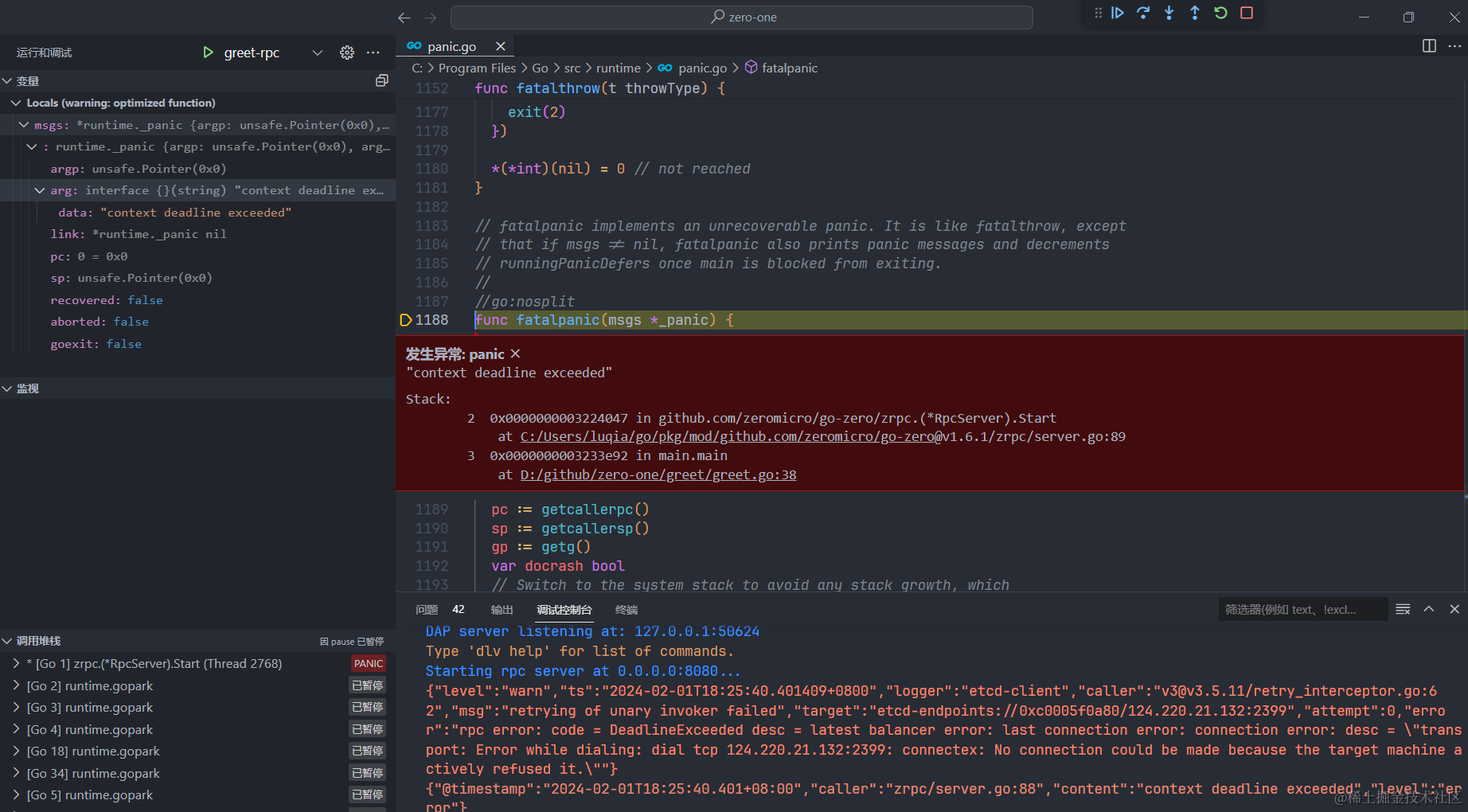Open zrpc/server.go:89 stack link
The image size is (1468, 812).
click(x=822, y=436)
